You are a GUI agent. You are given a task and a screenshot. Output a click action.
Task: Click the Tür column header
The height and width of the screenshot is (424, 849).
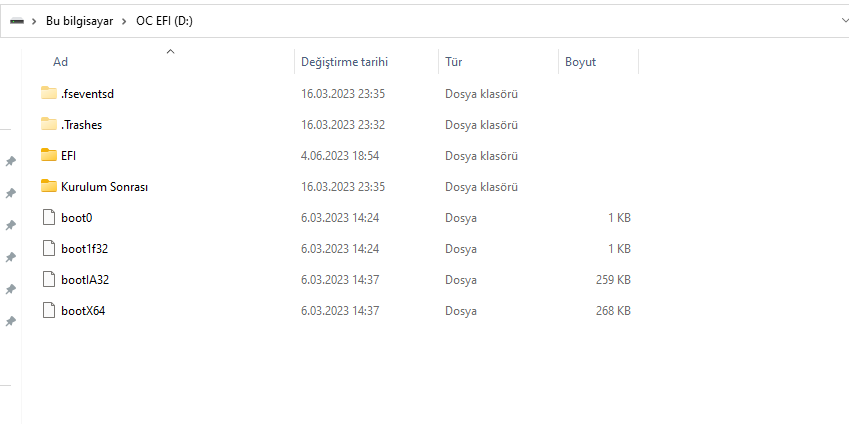pos(453,62)
